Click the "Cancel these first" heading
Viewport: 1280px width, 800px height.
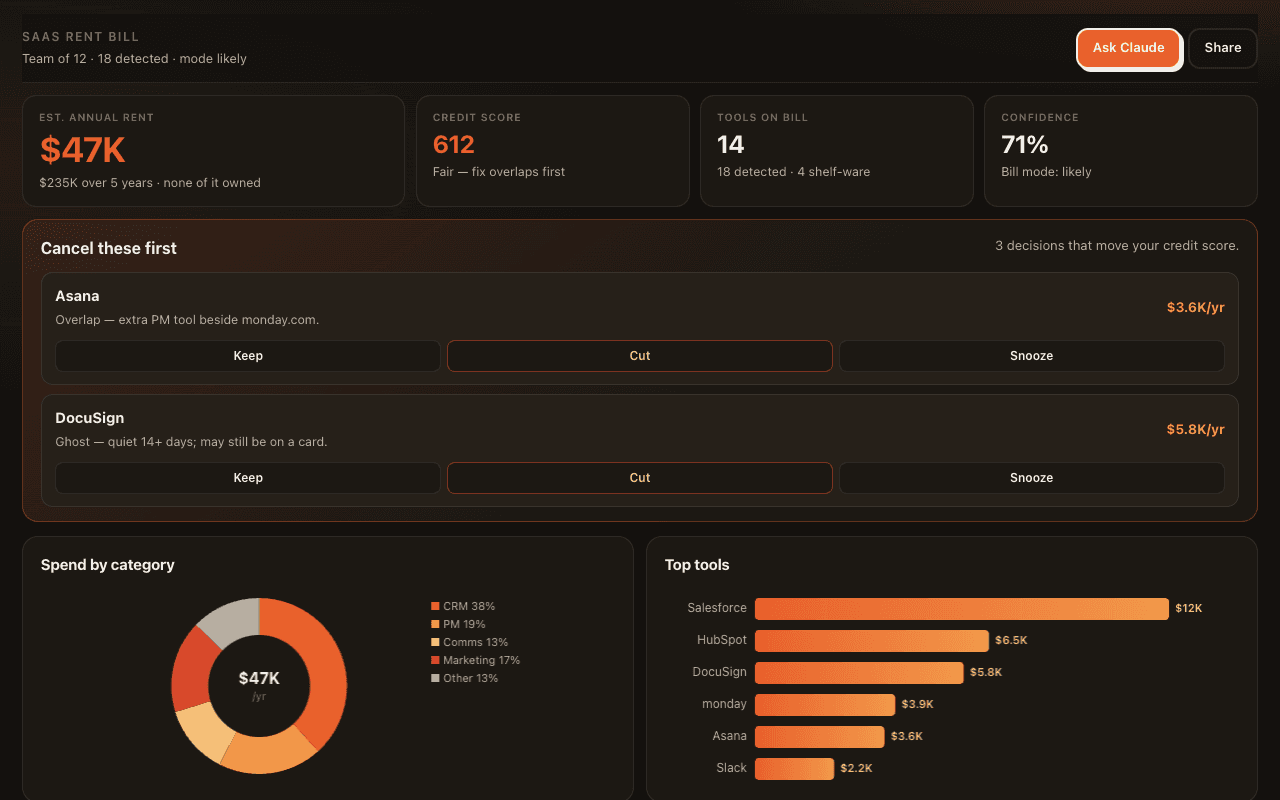109,248
